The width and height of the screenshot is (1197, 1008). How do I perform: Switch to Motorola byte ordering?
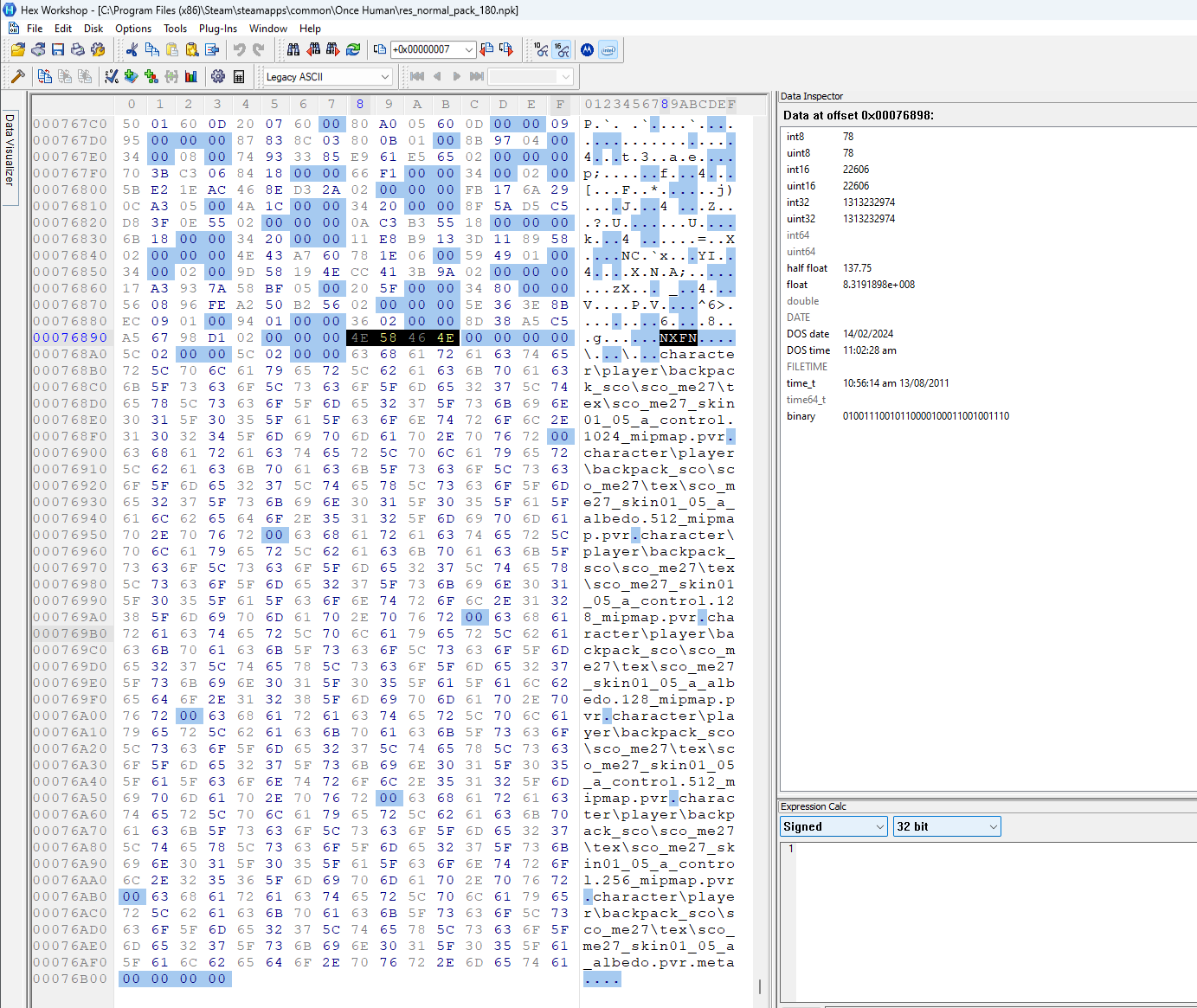(x=586, y=49)
